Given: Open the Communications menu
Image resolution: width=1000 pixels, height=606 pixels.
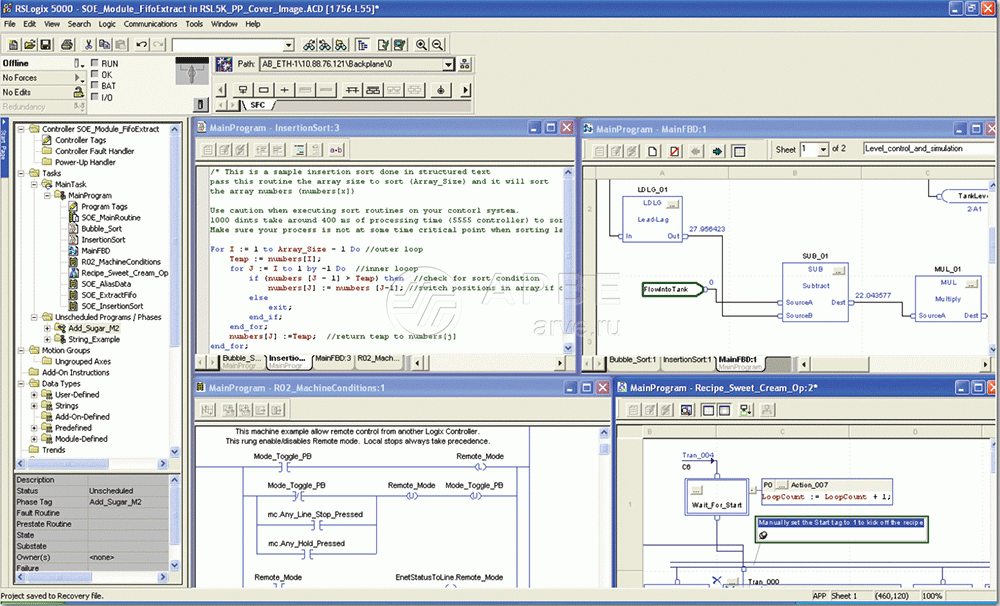Looking at the screenshot, I should click(x=150, y=23).
